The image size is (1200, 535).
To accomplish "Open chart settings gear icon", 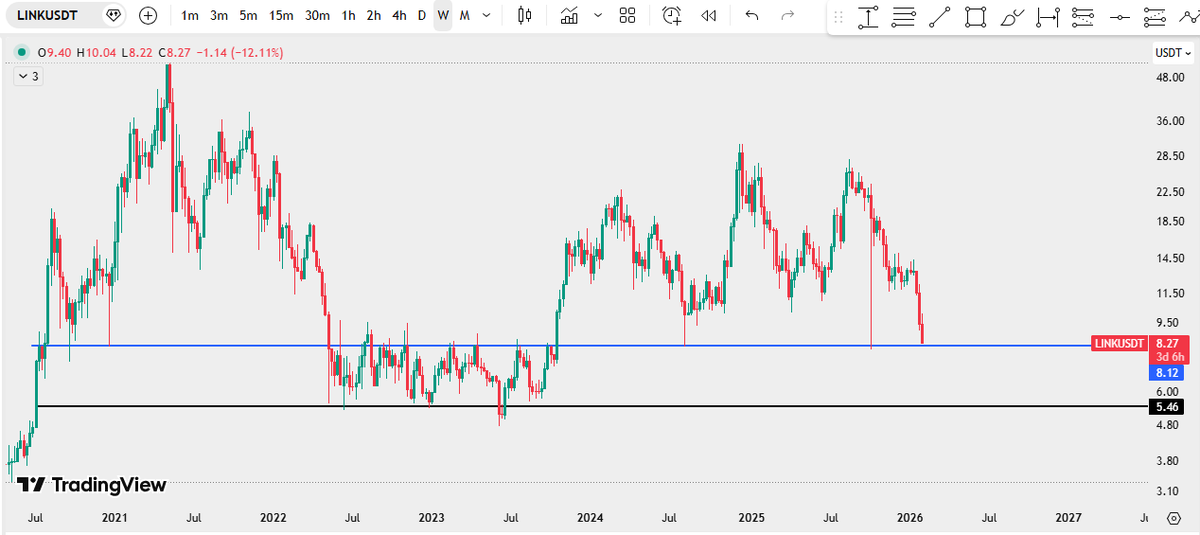I will (x=1174, y=518).
